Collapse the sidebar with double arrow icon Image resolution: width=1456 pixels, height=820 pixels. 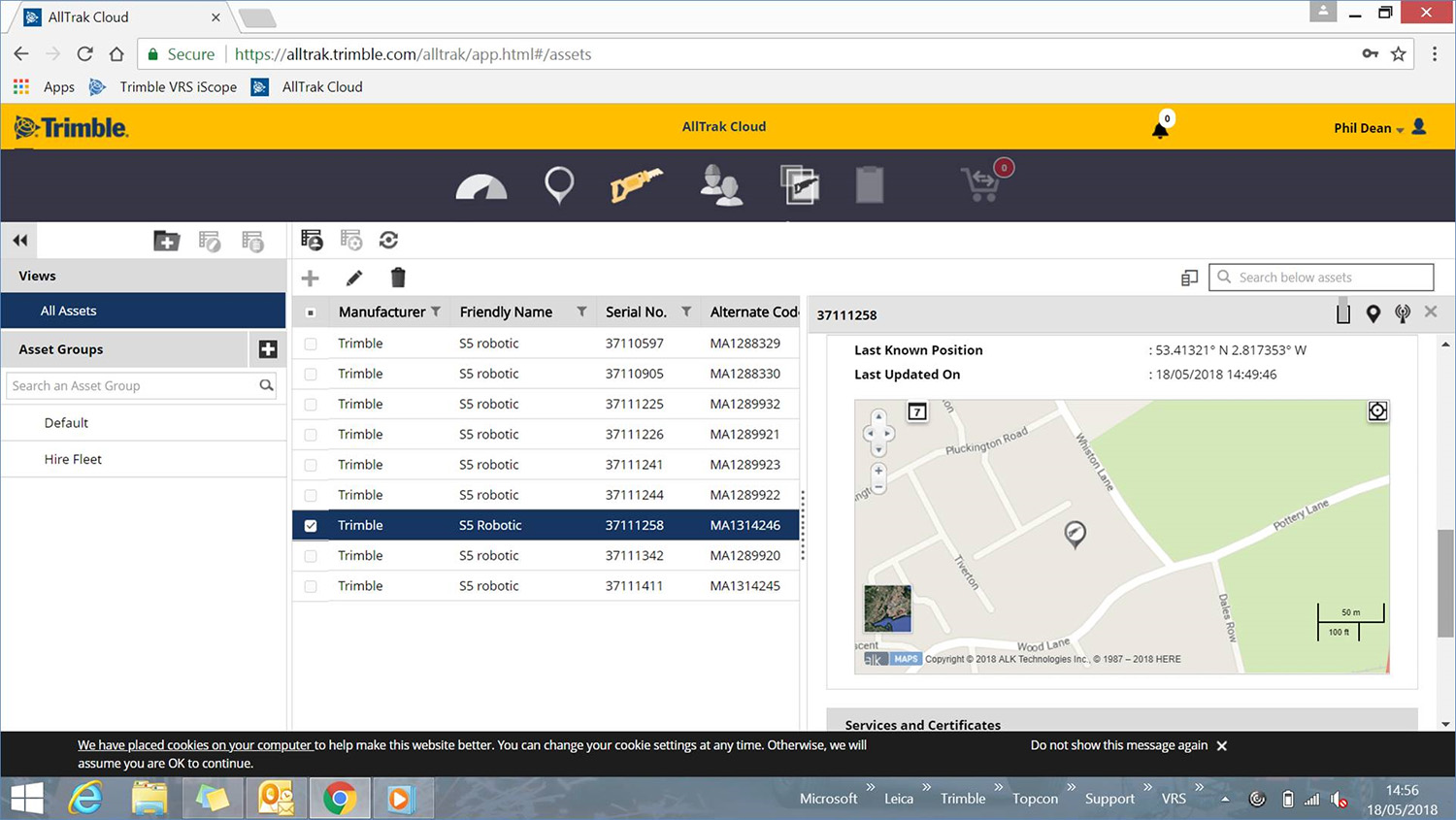20,240
